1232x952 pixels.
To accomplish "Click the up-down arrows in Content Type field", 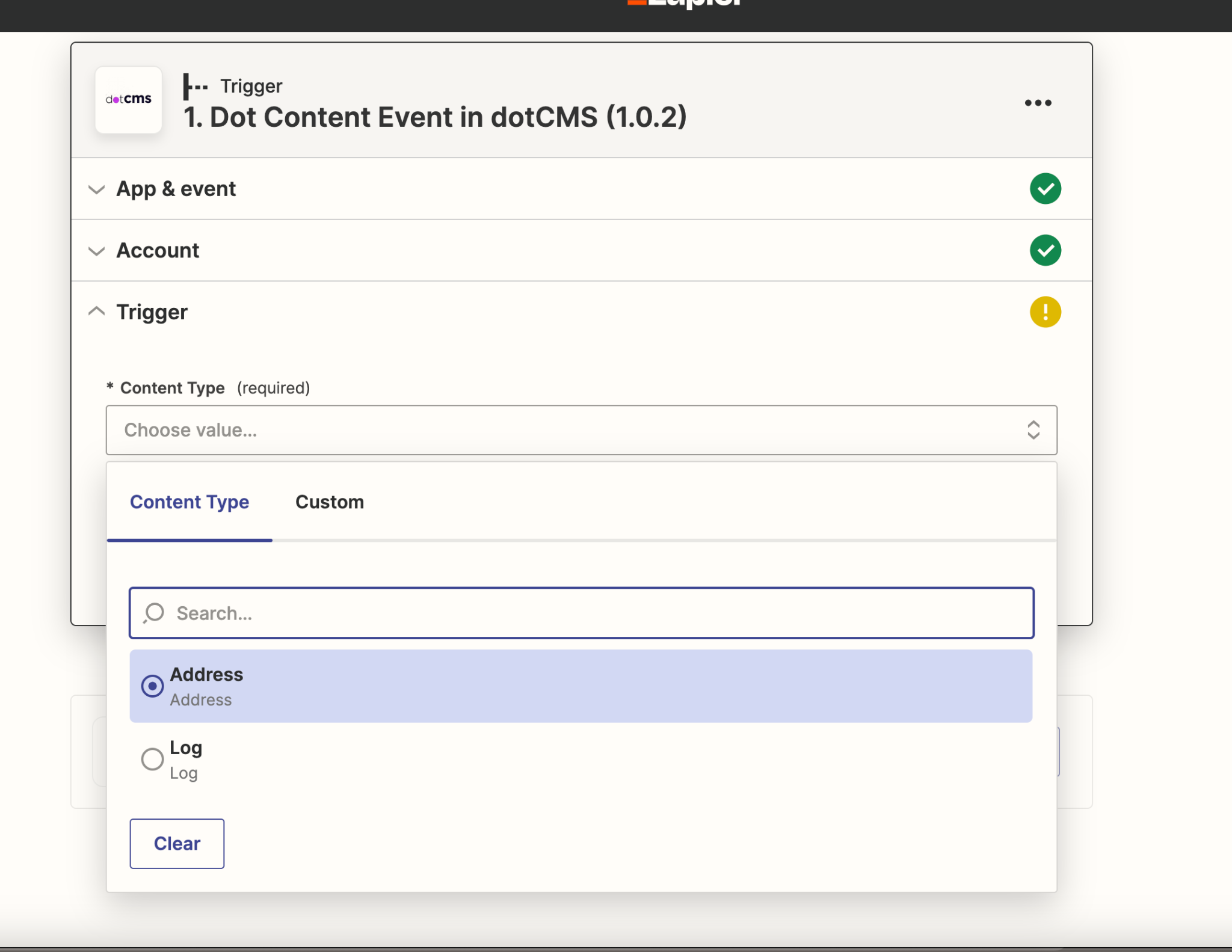I will click(1033, 430).
